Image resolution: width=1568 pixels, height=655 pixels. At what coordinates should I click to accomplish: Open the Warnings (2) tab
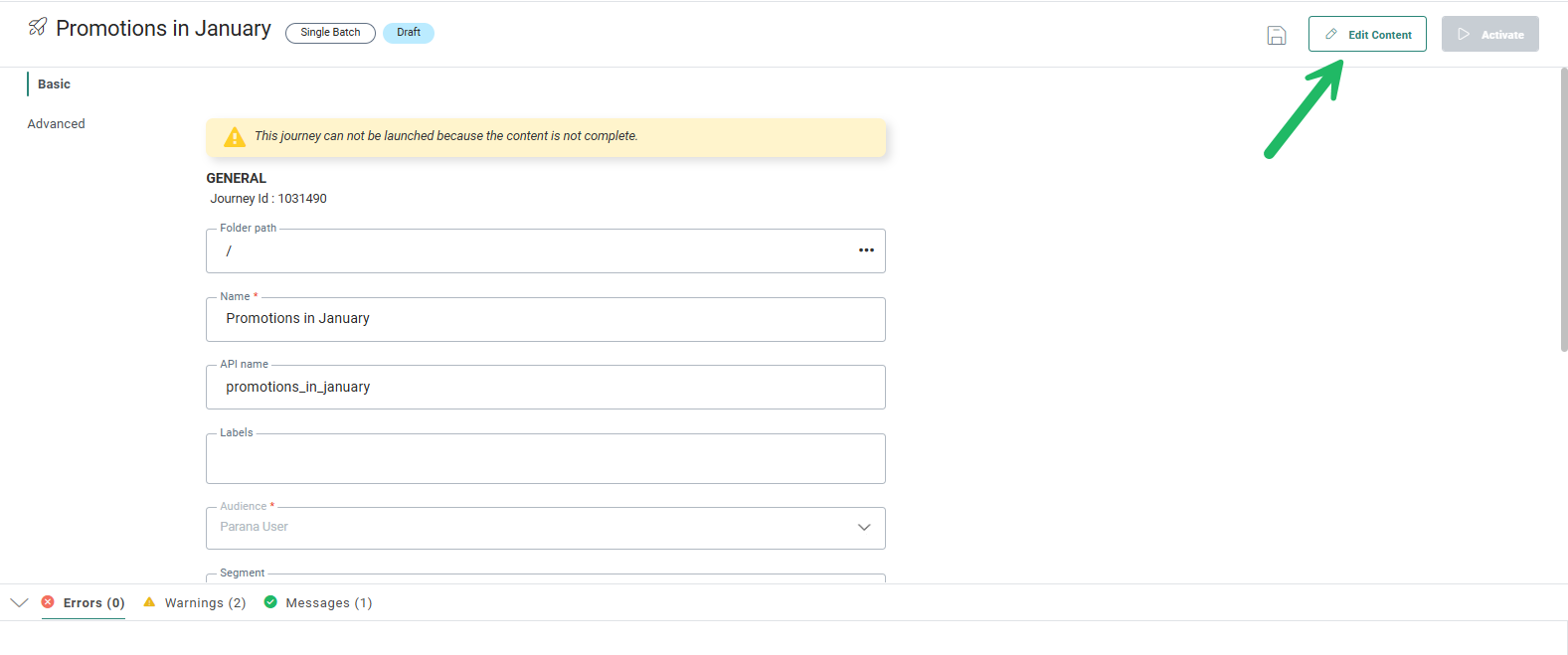coord(205,603)
